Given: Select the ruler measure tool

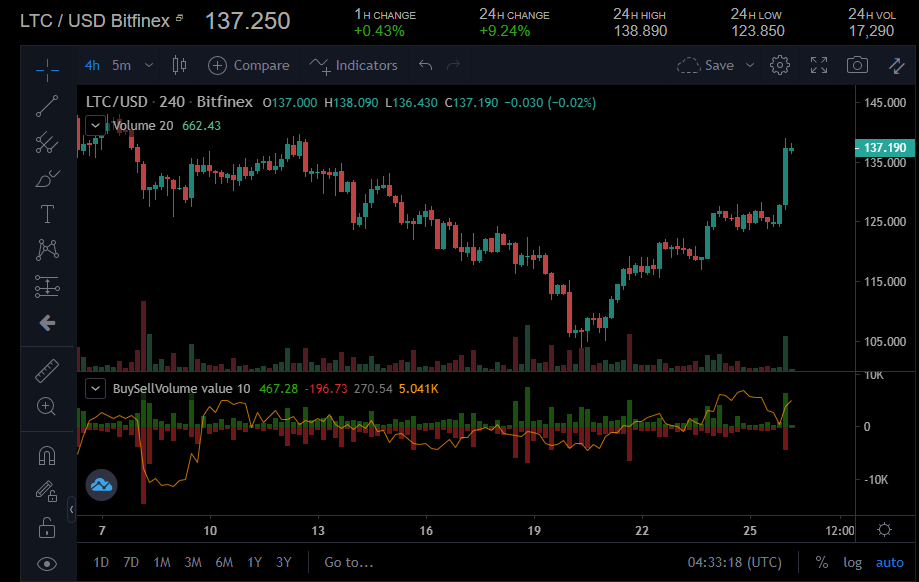Looking at the screenshot, I should point(47,370).
